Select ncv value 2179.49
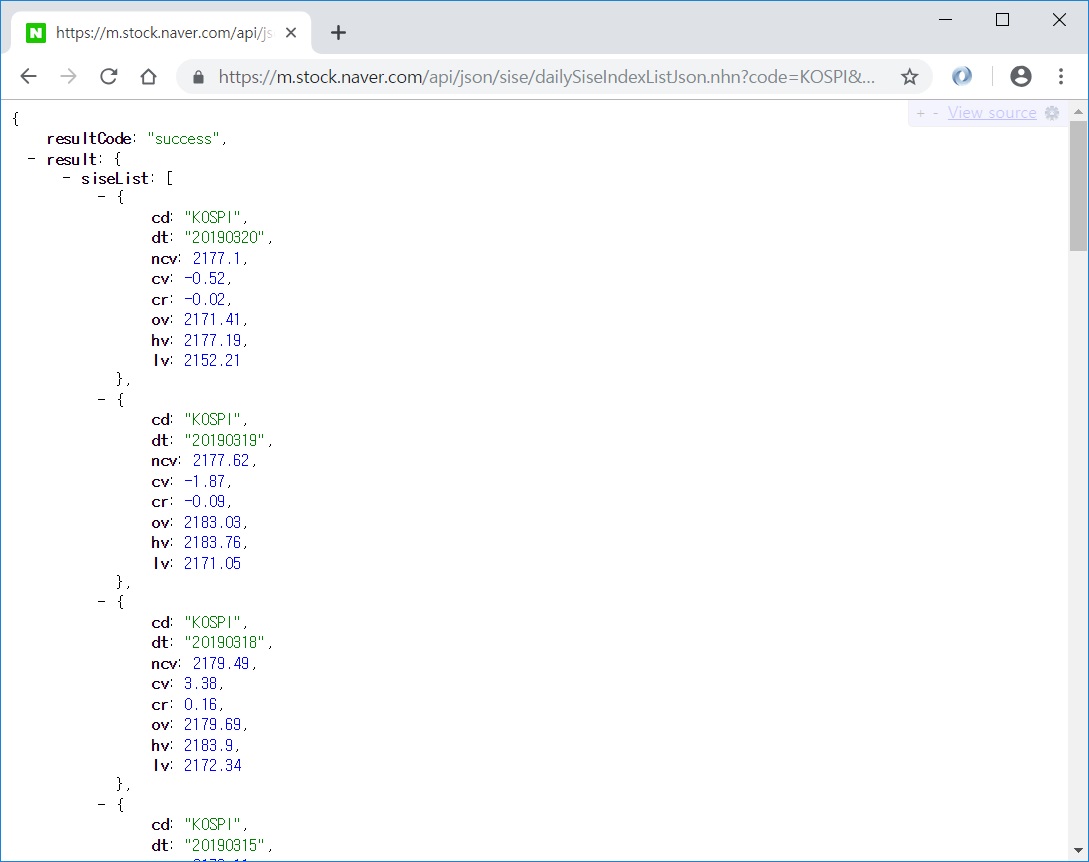 coord(221,663)
